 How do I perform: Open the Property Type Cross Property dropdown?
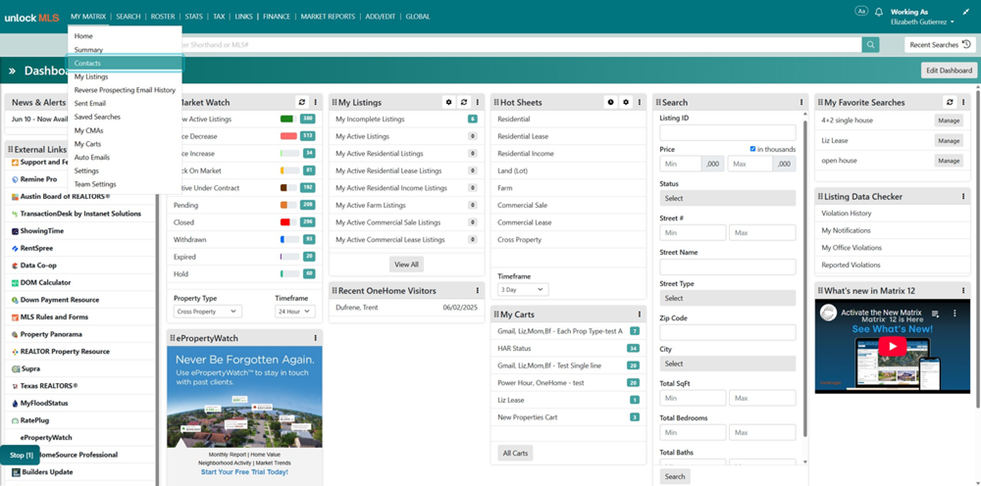[208, 311]
